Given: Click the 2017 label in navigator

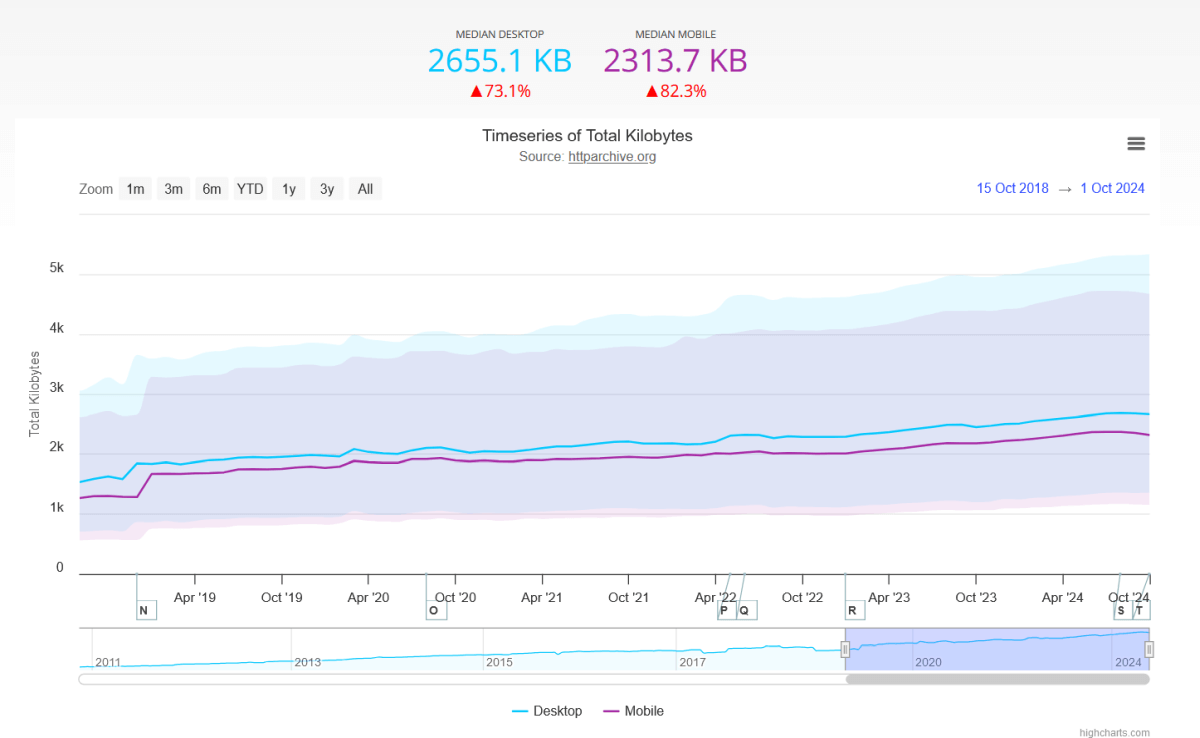Looking at the screenshot, I should [692, 662].
